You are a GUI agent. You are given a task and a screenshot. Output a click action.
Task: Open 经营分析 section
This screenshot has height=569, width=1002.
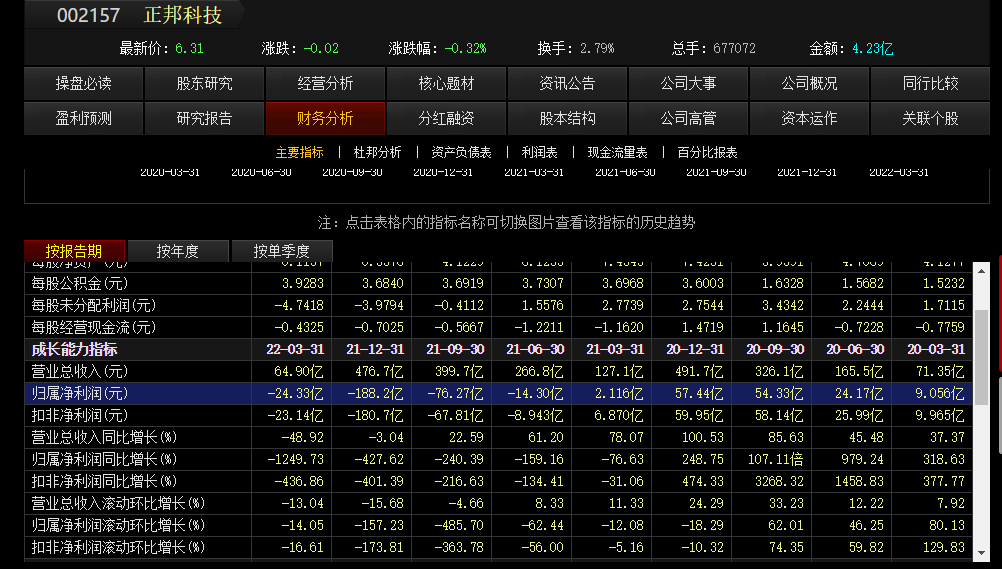point(325,84)
